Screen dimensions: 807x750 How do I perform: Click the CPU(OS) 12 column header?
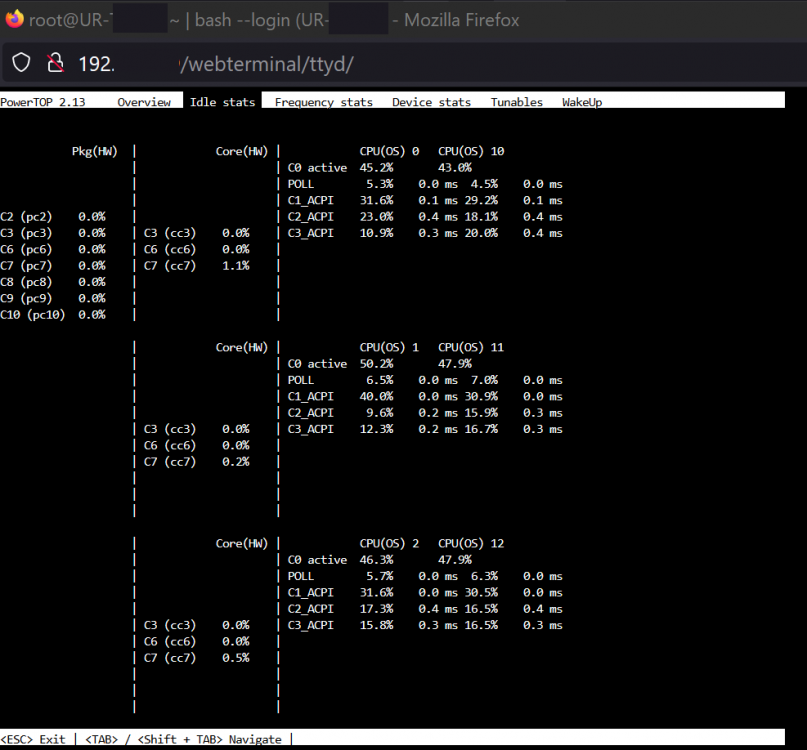[x=471, y=544]
